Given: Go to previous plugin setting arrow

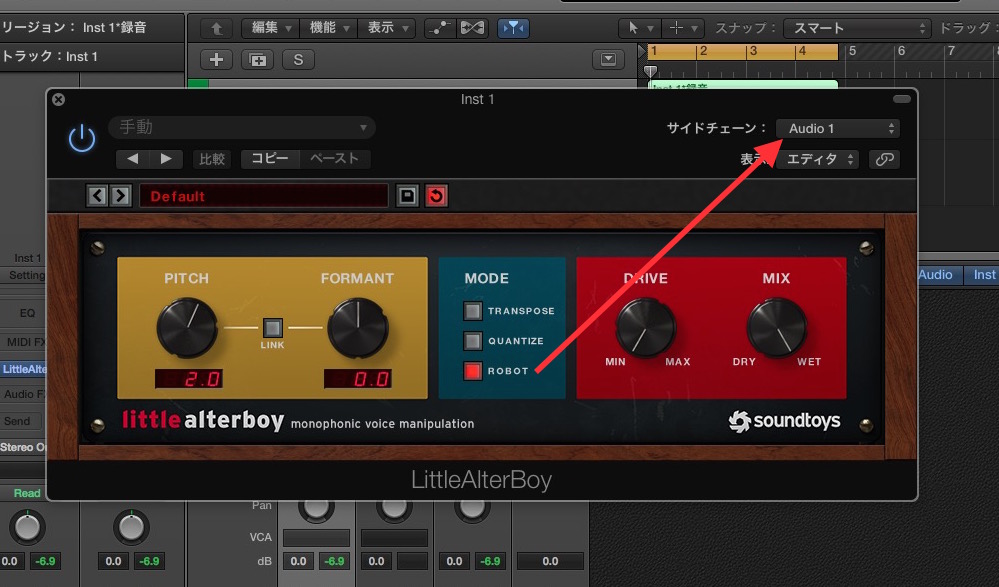Looking at the screenshot, I should tap(133, 159).
